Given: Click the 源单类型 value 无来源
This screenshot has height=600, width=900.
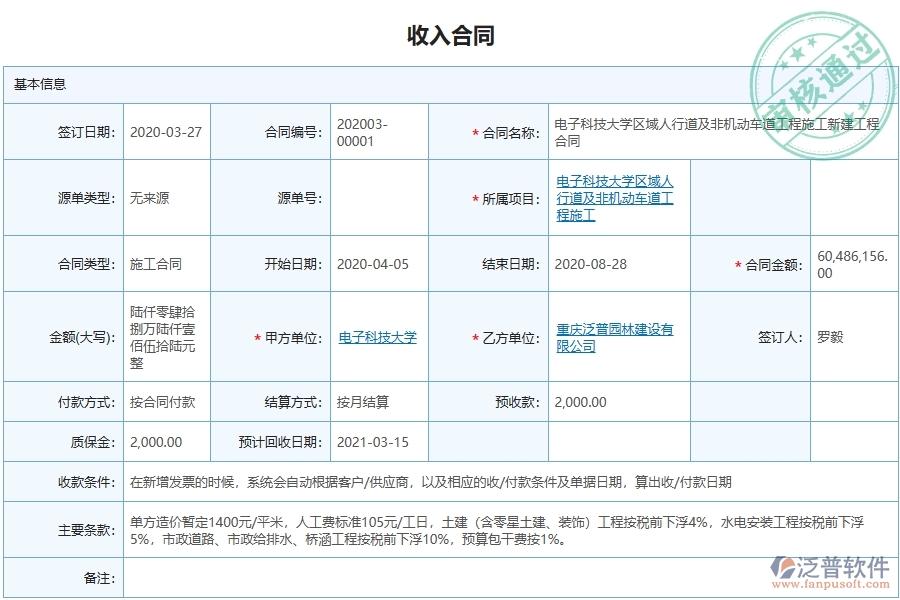Looking at the screenshot, I should click(150, 197).
